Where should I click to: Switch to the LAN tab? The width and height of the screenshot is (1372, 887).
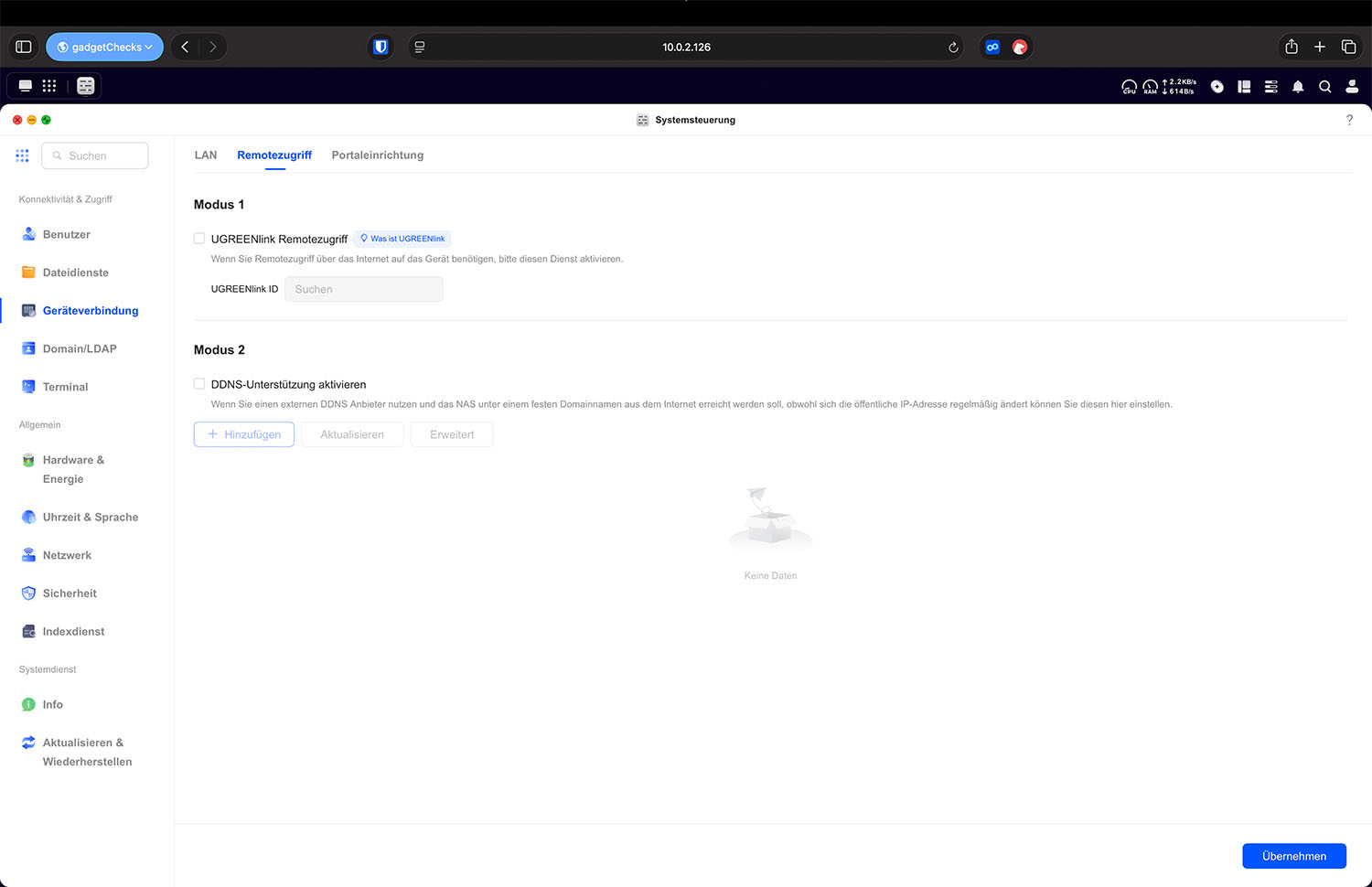206,155
